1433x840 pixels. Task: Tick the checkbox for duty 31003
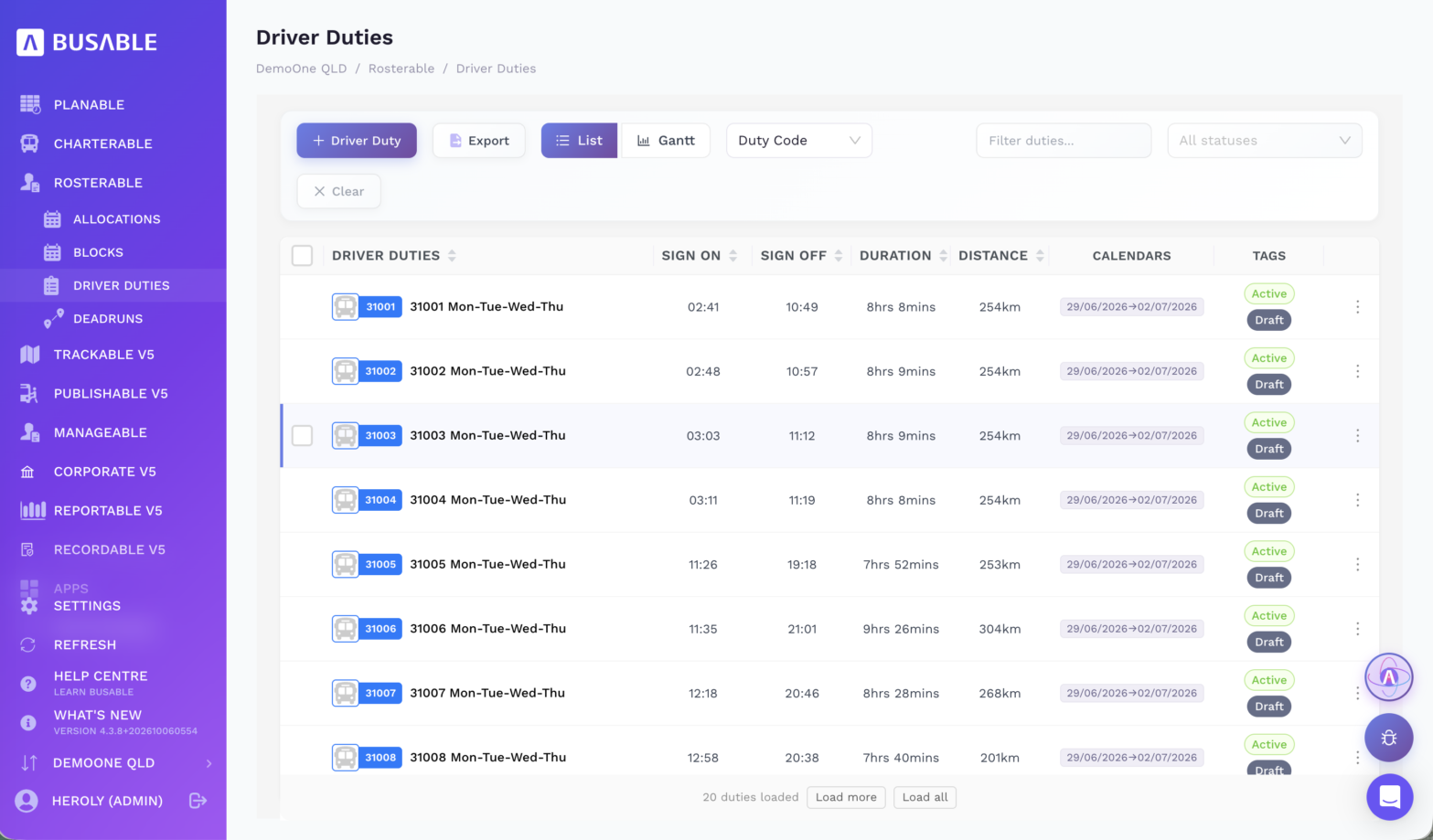302,436
